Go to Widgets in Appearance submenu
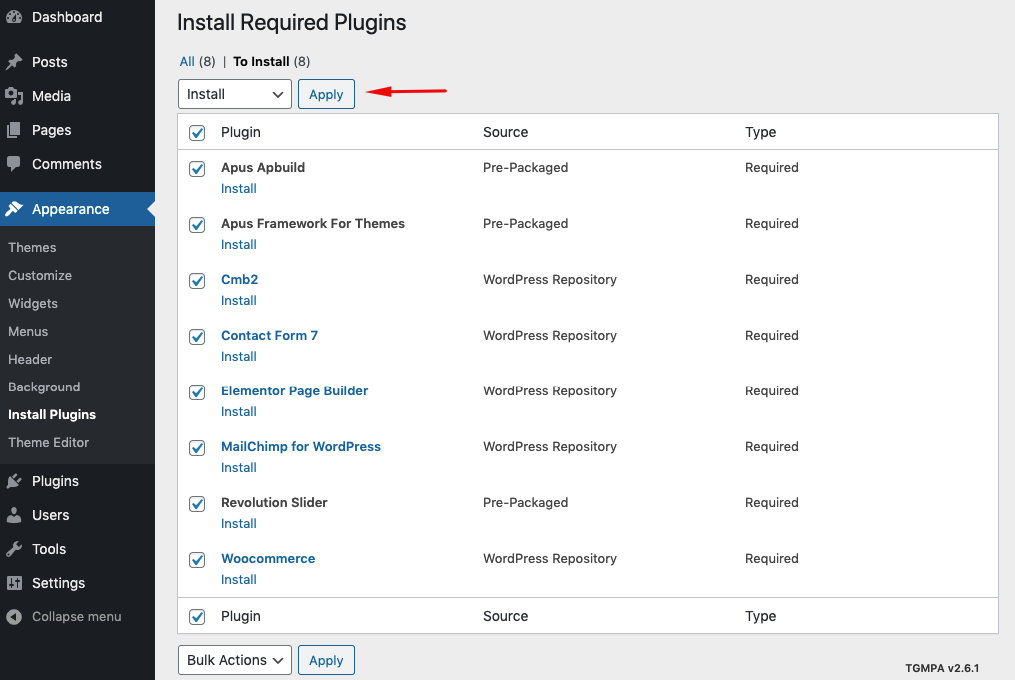Viewport: 1015px width, 680px height. coord(33,303)
